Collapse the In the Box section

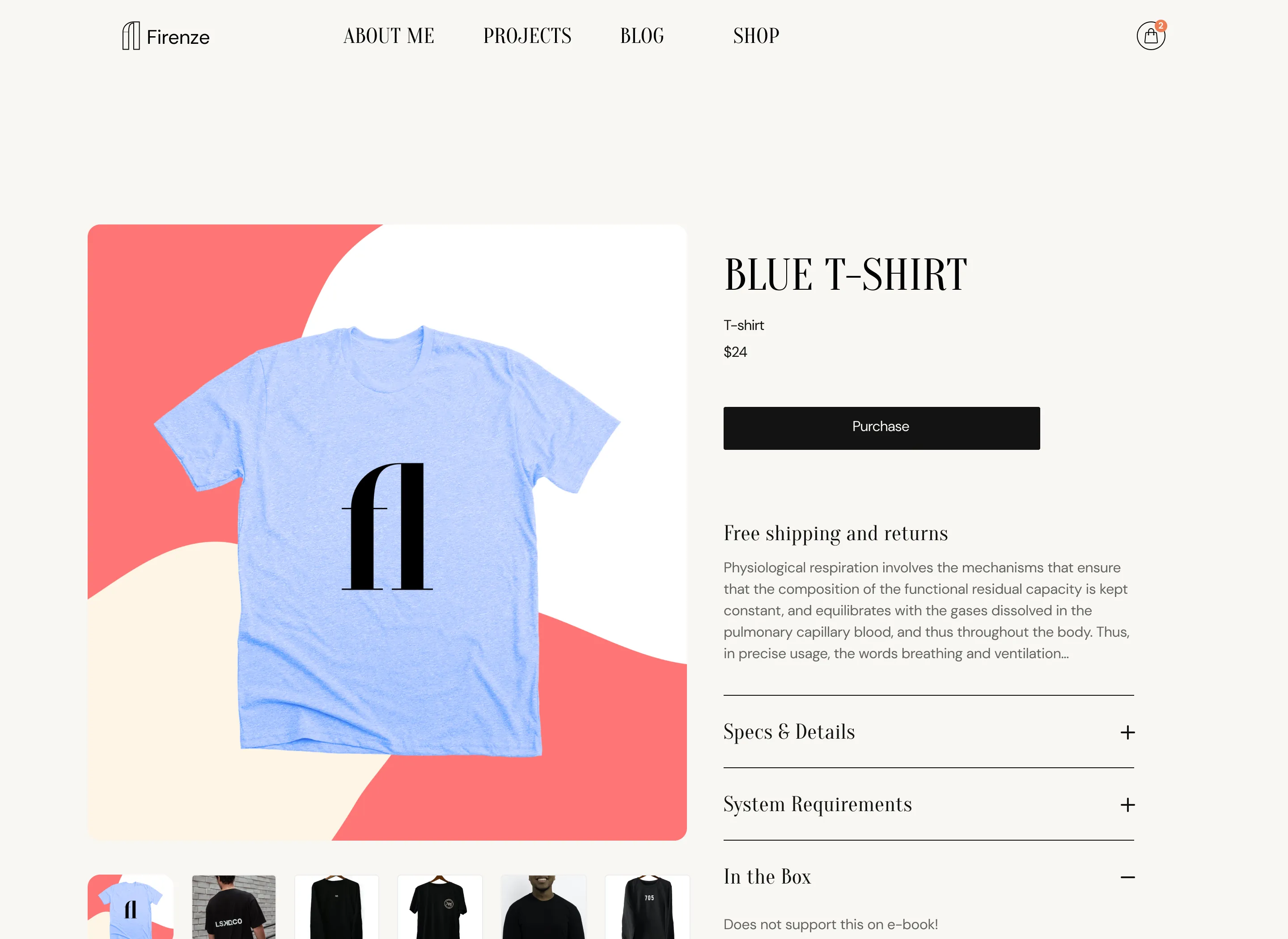click(x=928, y=877)
